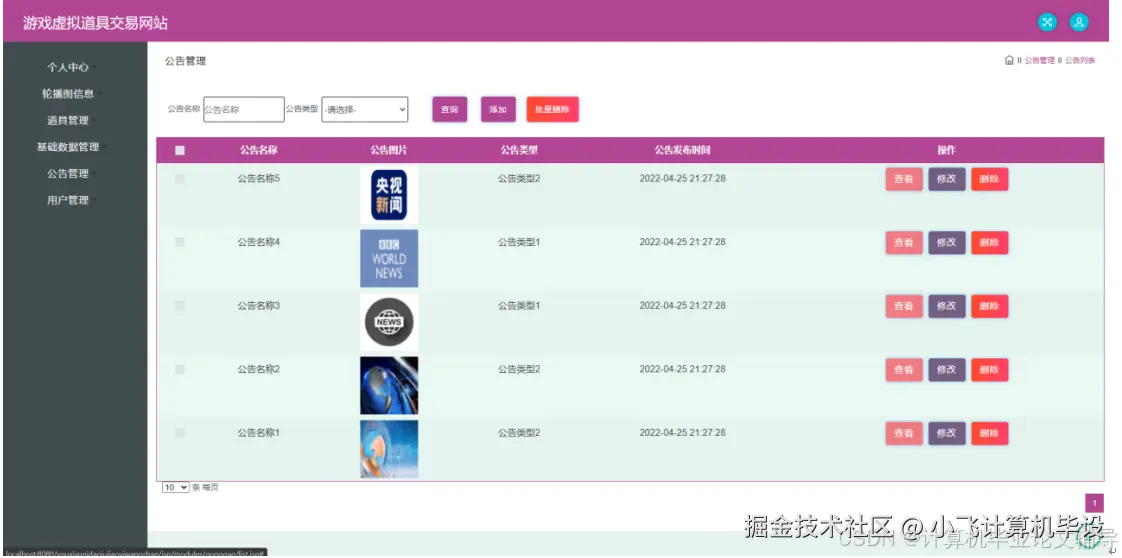Open the globe NEWS thumbnail of 公告名称3
This screenshot has width=1122, height=558.
point(389,322)
